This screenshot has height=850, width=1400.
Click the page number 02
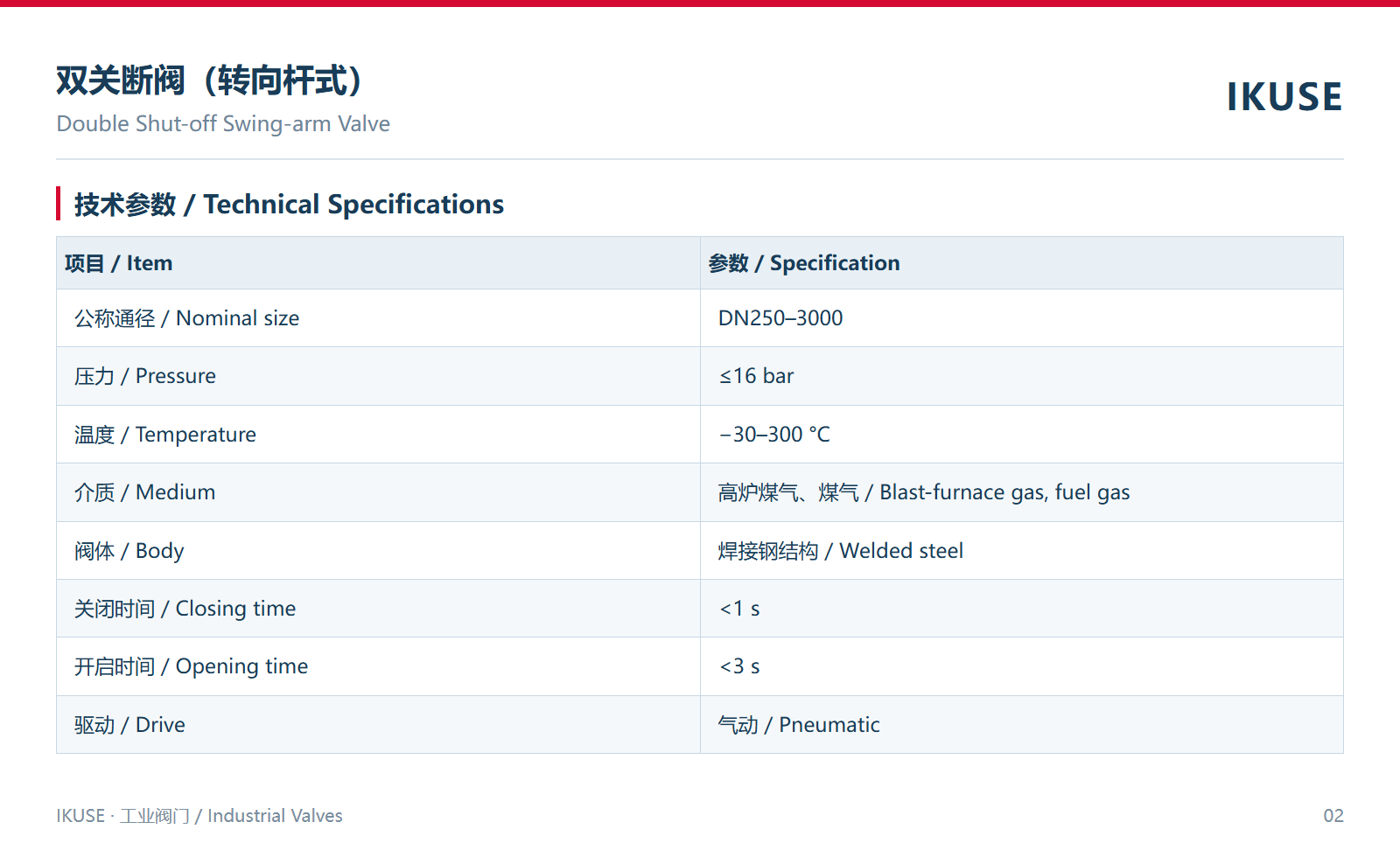point(1333,816)
